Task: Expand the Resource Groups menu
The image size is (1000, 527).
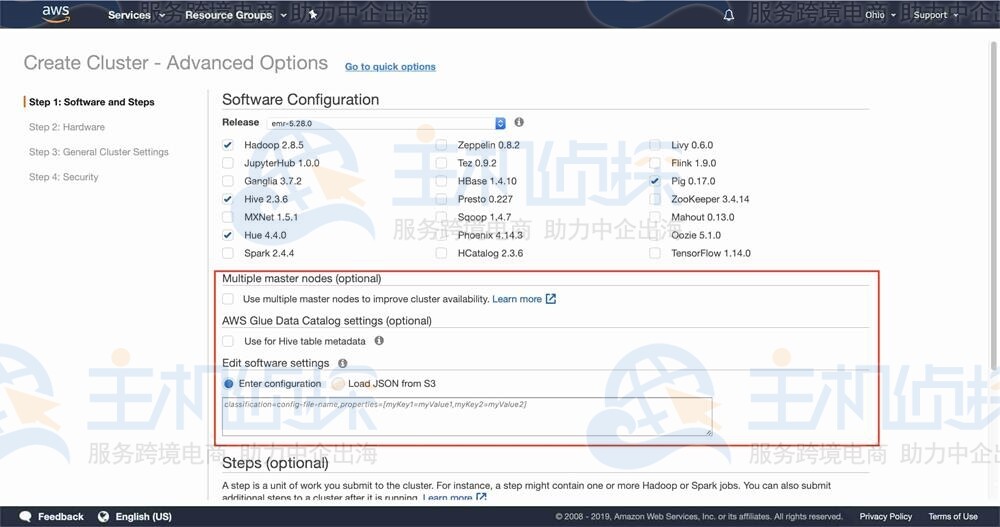Action: (235, 15)
